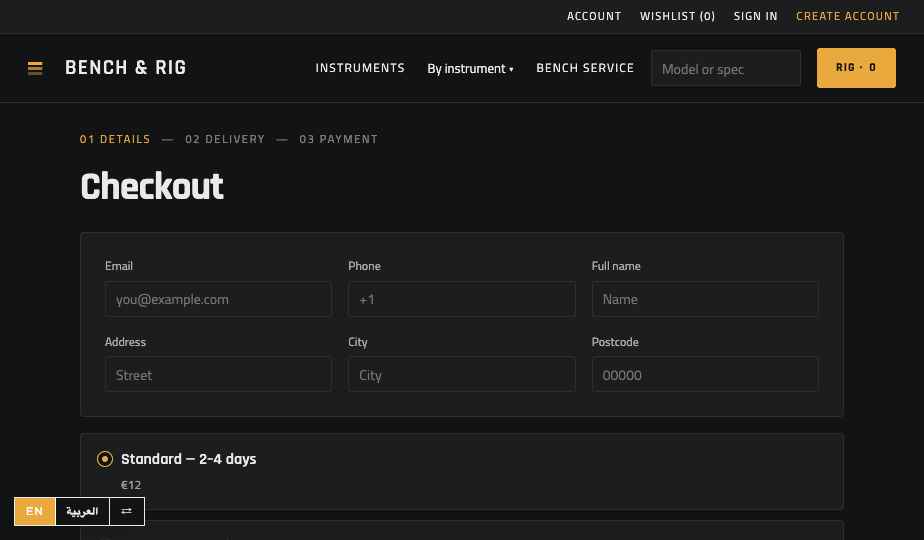
Task: Expand the By instrument dropdown
Action: tap(470, 69)
